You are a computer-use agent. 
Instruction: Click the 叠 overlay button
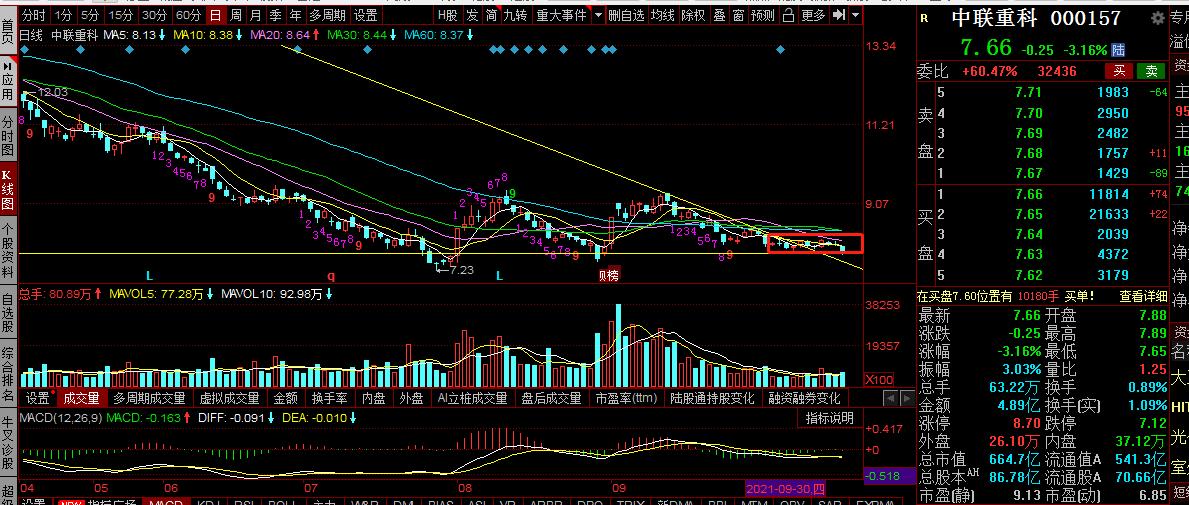[x=719, y=15]
